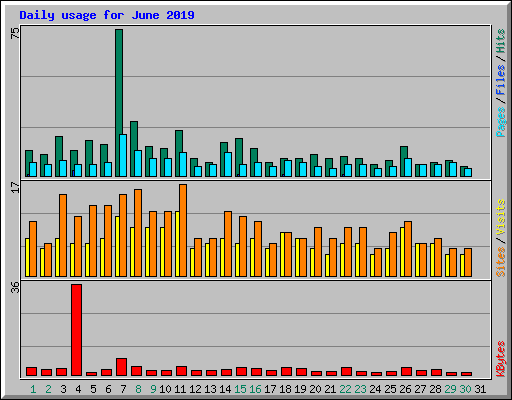Image resolution: width=512 pixels, height=400 pixels.
Task: Click the '75' scale value on the hits chart
Action: pos(15,33)
